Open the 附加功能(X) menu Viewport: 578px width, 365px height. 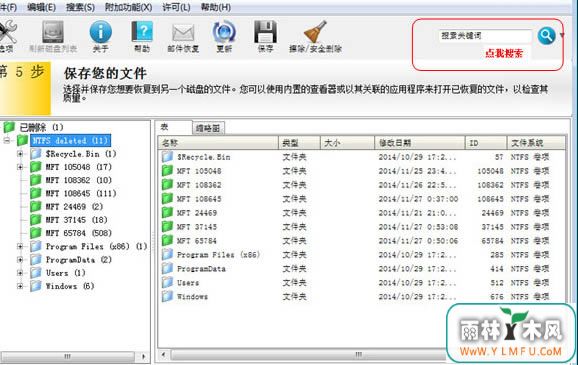[x=128, y=7]
